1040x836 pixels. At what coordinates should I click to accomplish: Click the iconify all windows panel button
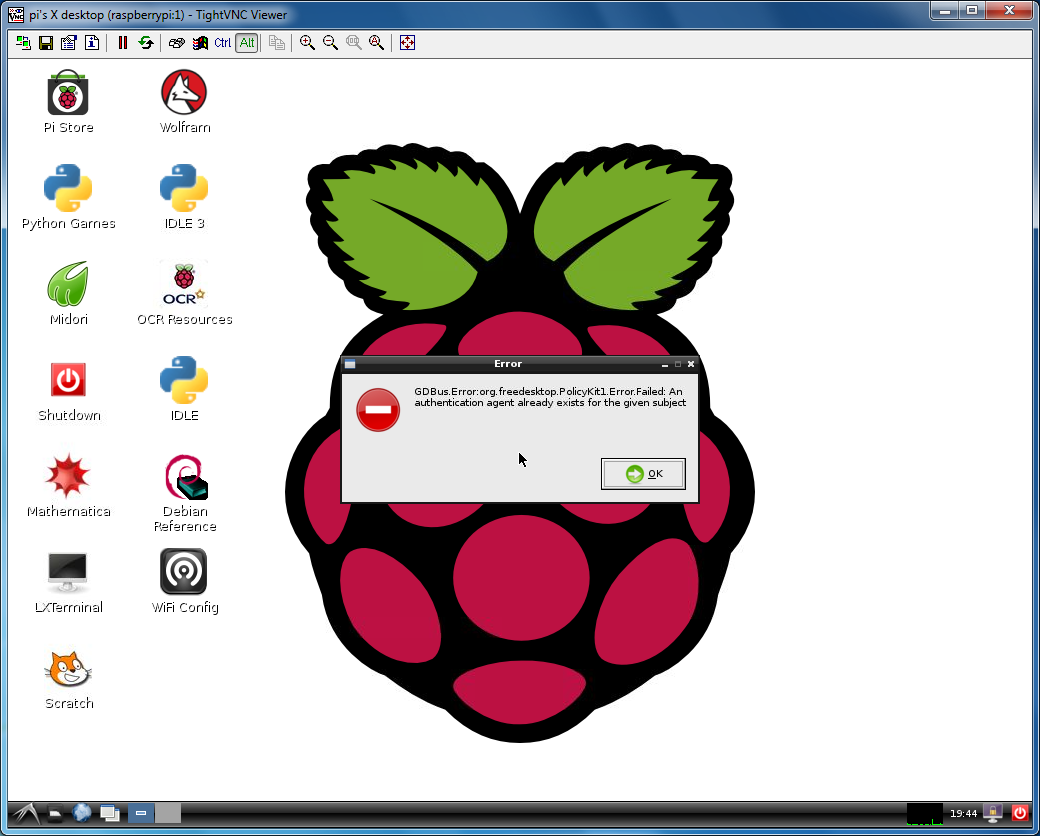pos(109,813)
